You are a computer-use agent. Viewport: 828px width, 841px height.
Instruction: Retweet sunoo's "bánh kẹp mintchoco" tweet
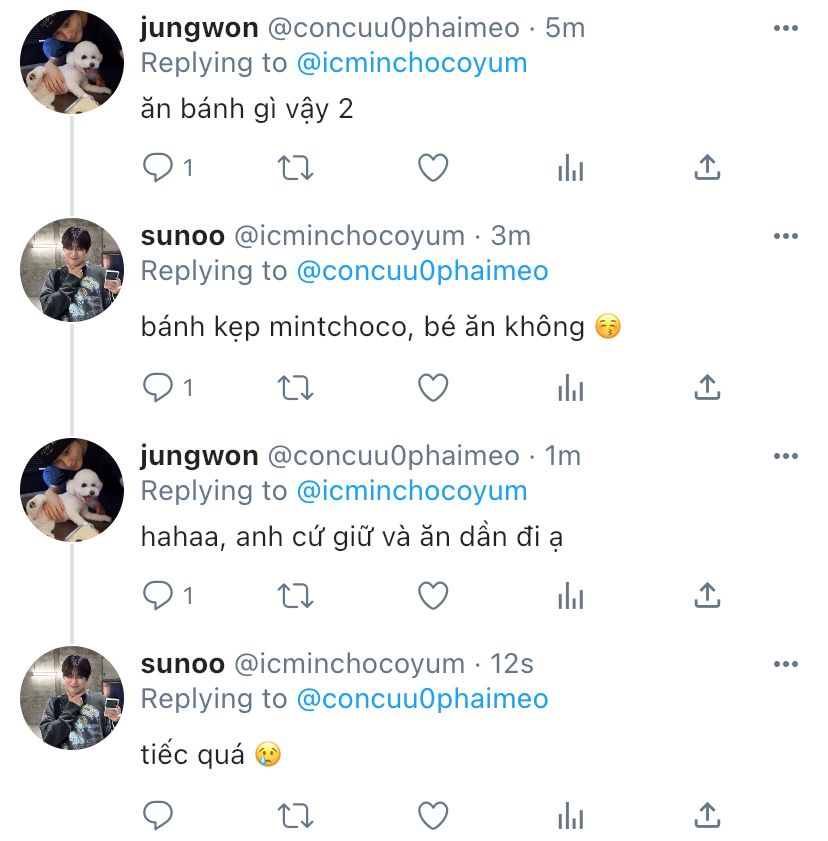(x=295, y=387)
